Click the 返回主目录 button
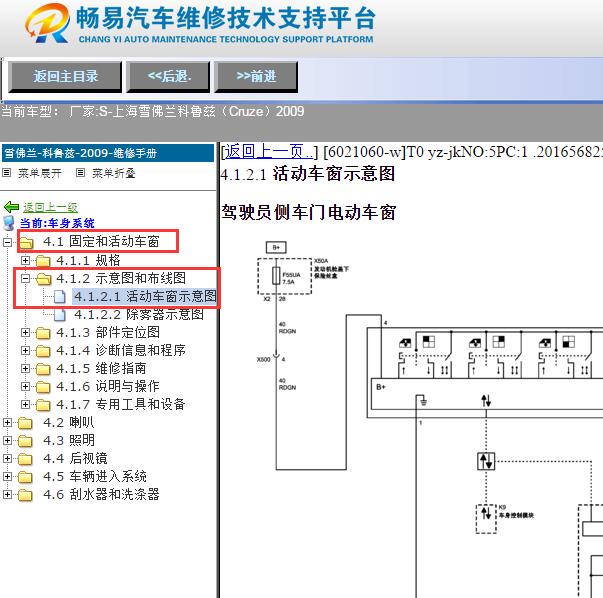 (65, 77)
